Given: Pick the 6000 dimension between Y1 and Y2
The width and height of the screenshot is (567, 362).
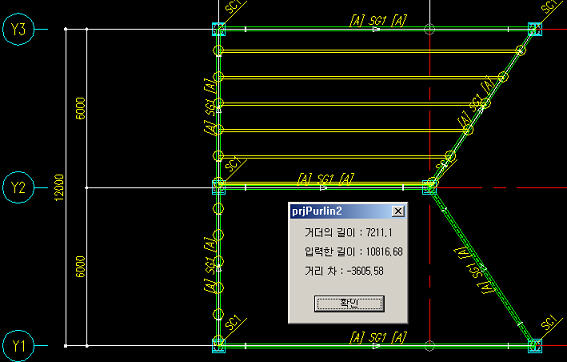Looking at the screenshot, I should 81,267.
